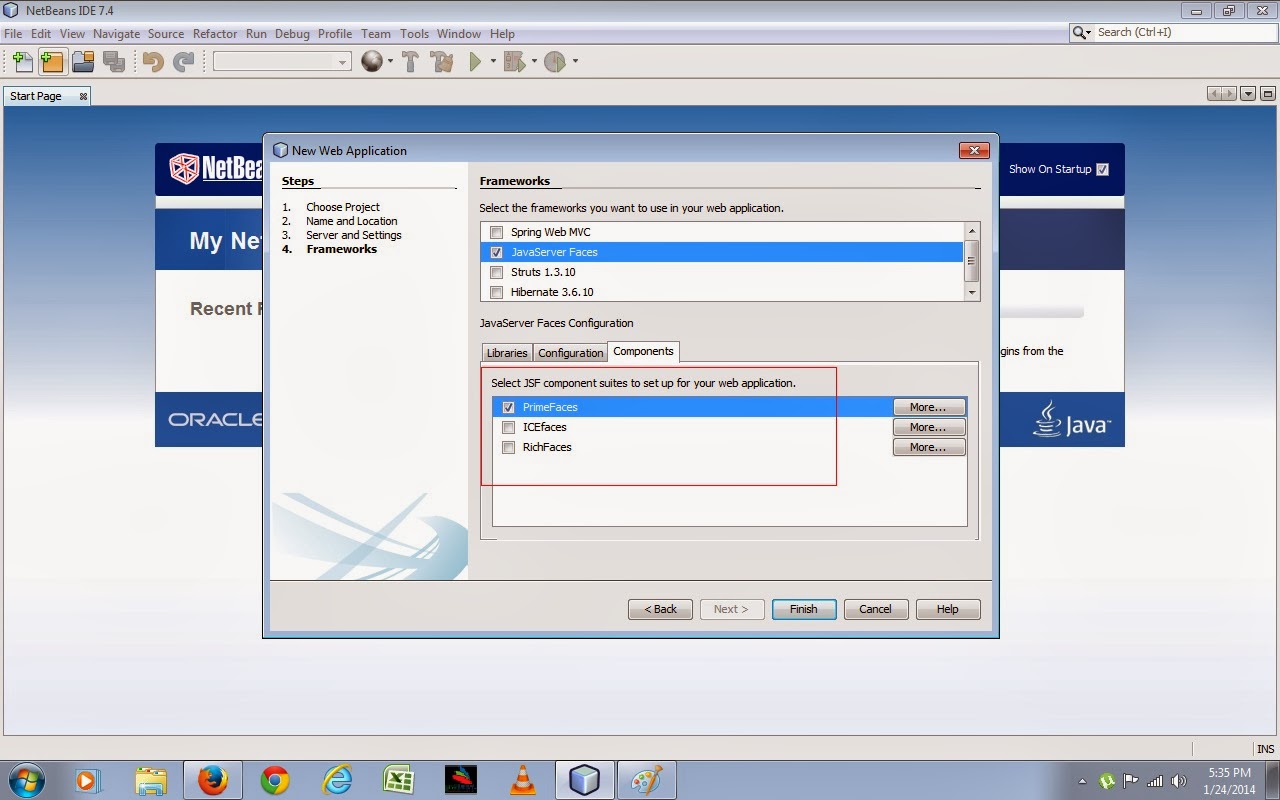Viewport: 1280px width, 800px height.
Task: Click the Back button
Action: [660, 609]
